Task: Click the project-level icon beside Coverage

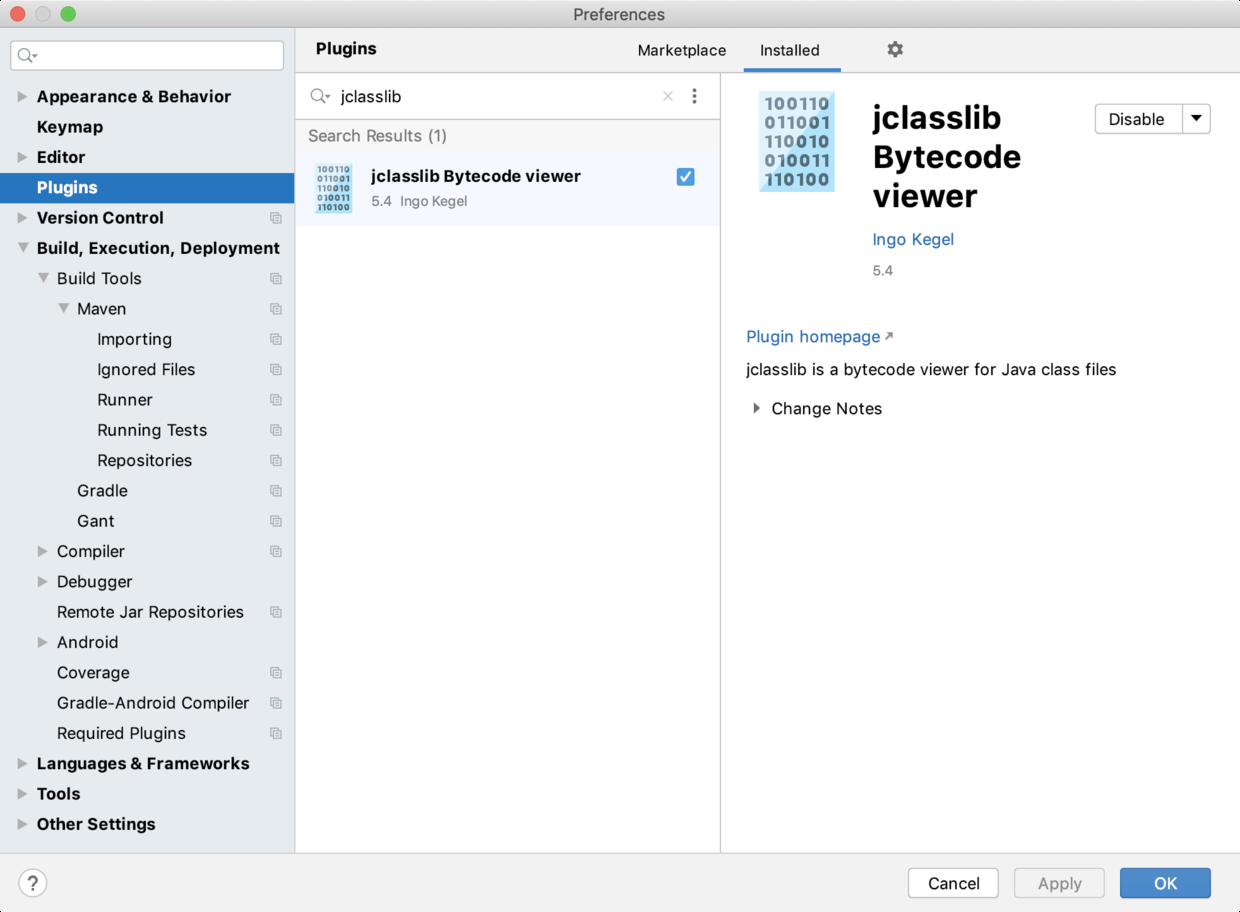Action: click(x=276, y=673)
